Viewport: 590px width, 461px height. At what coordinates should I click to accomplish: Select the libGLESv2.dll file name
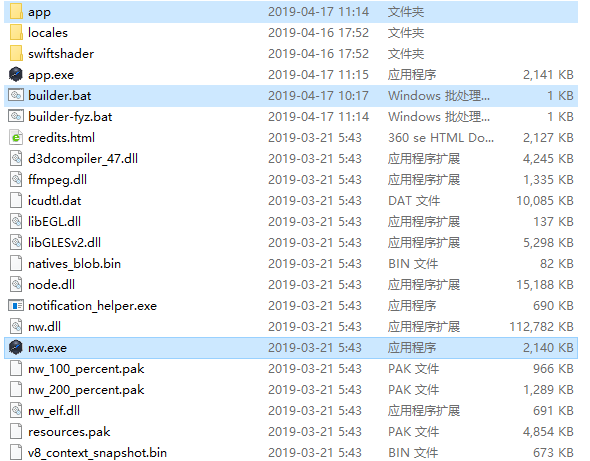[64, 243]
